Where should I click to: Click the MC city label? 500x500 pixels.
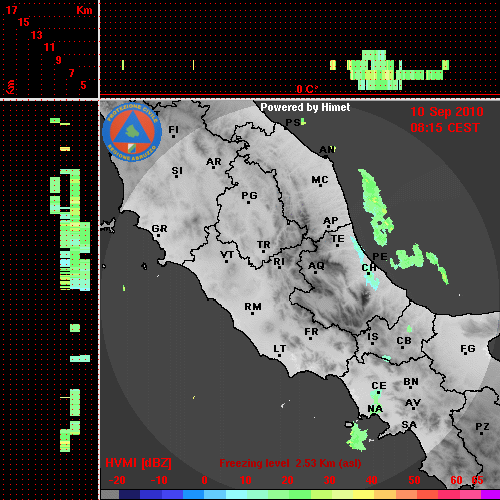[x=320, y=180]
